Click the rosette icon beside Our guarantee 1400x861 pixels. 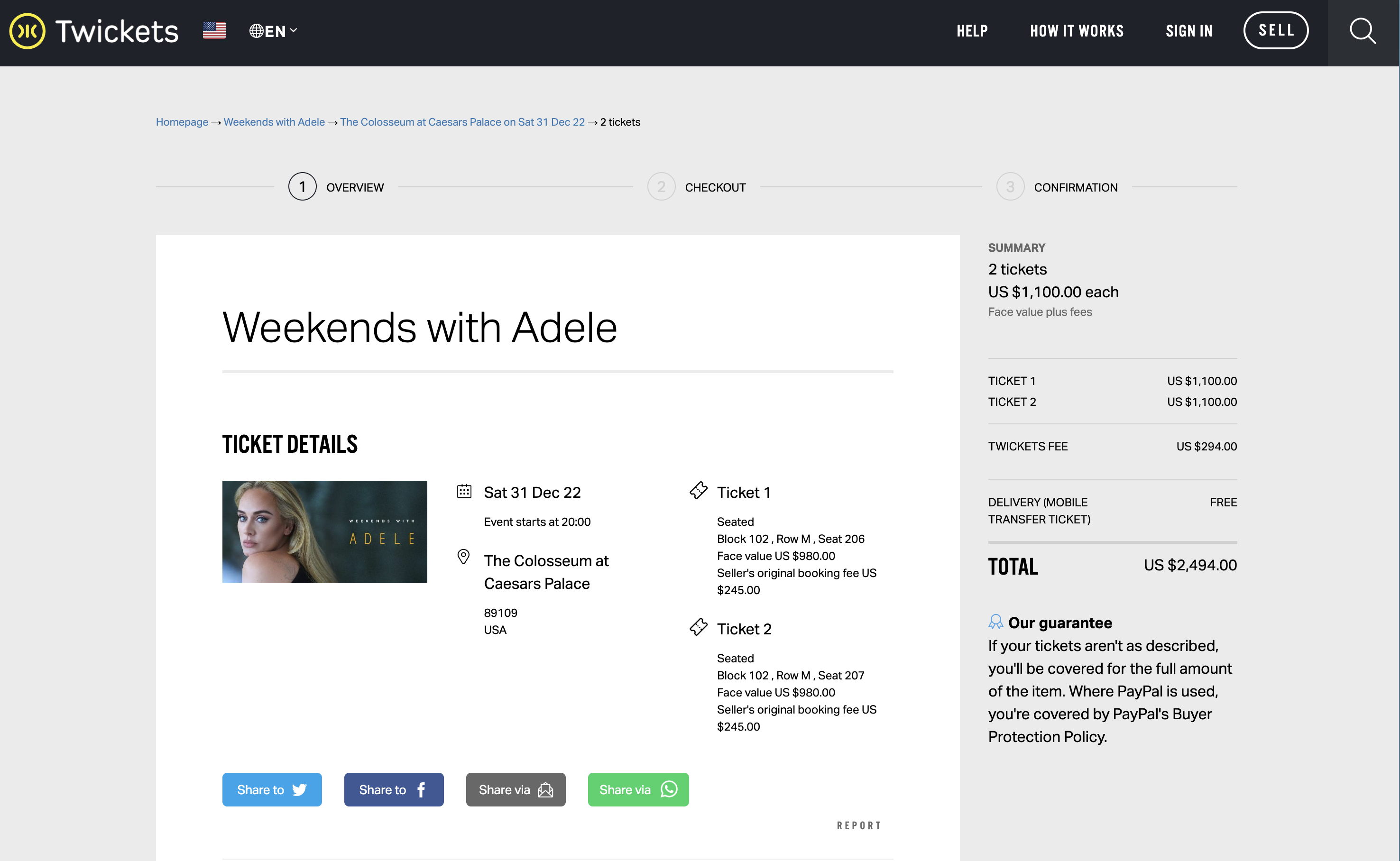tap(995, 622)
